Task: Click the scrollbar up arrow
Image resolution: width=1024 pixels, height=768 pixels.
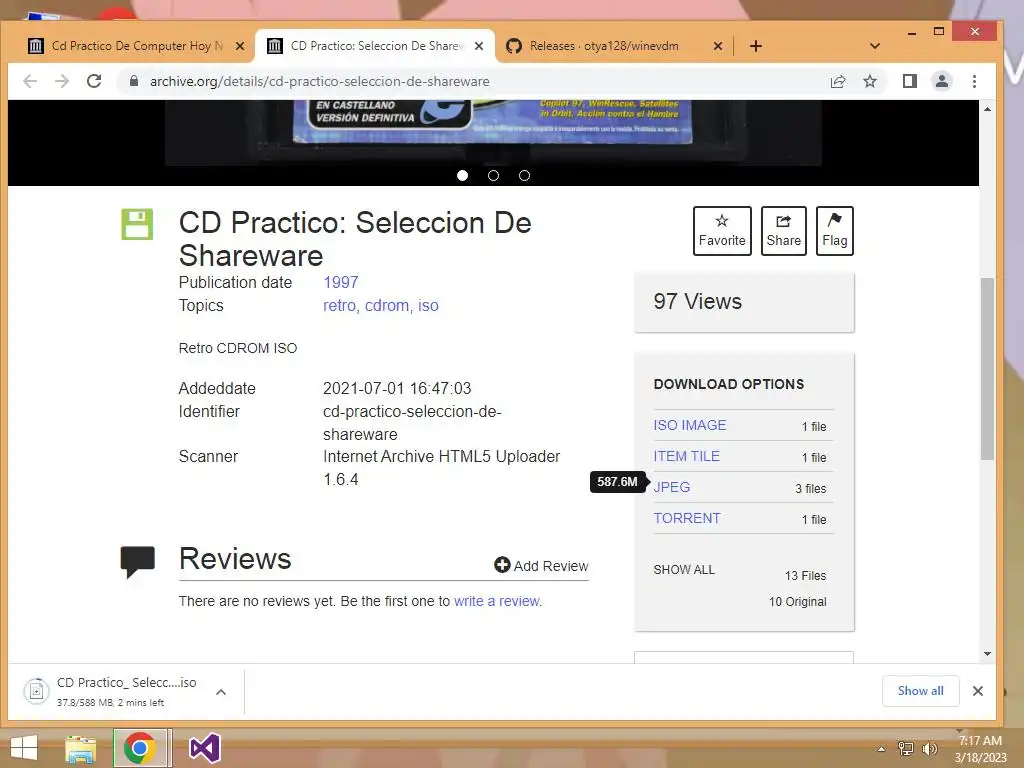Action: tap(987, 109)
